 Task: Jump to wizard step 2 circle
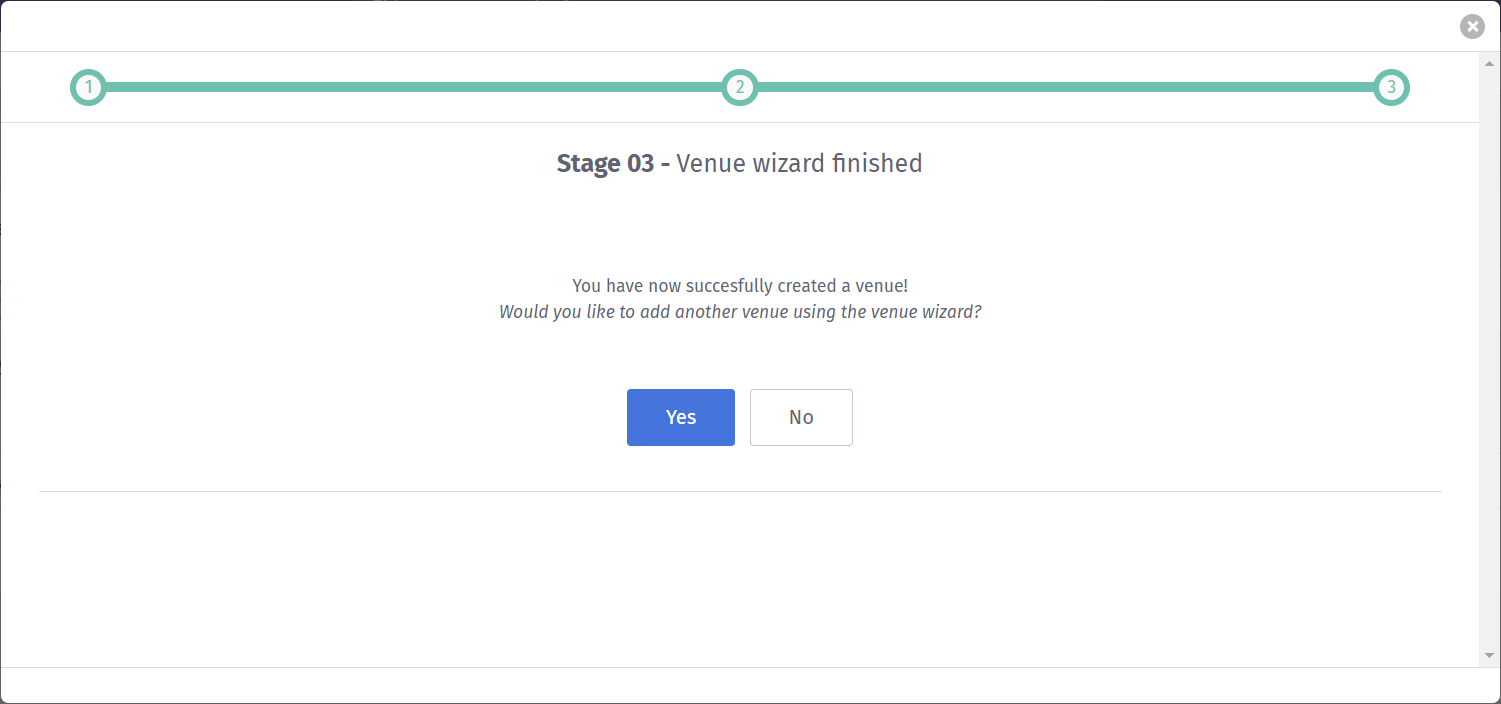(739, 88)
